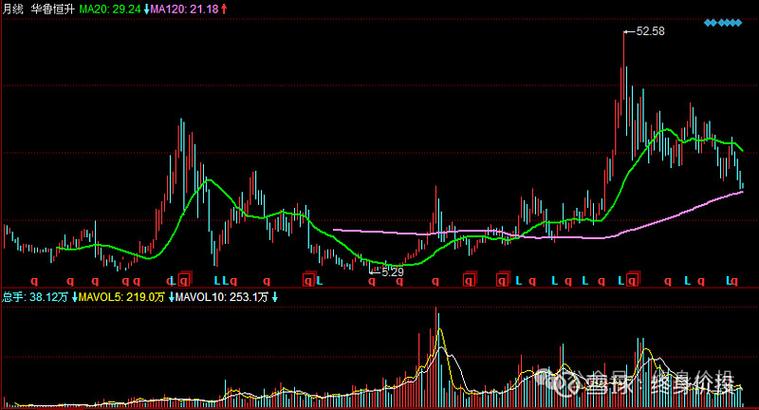This screenshot has height=410, width=759.
Task: Click the arrow after MAVOL10 253.1万
Action: pos(274,297)
